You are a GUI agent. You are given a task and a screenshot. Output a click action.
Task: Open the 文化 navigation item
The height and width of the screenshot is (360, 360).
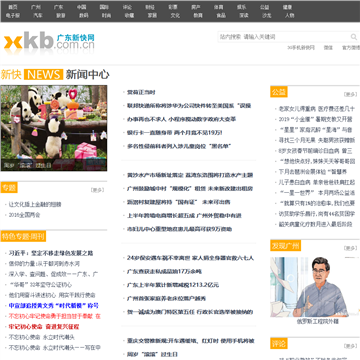[x=175, y=15]
